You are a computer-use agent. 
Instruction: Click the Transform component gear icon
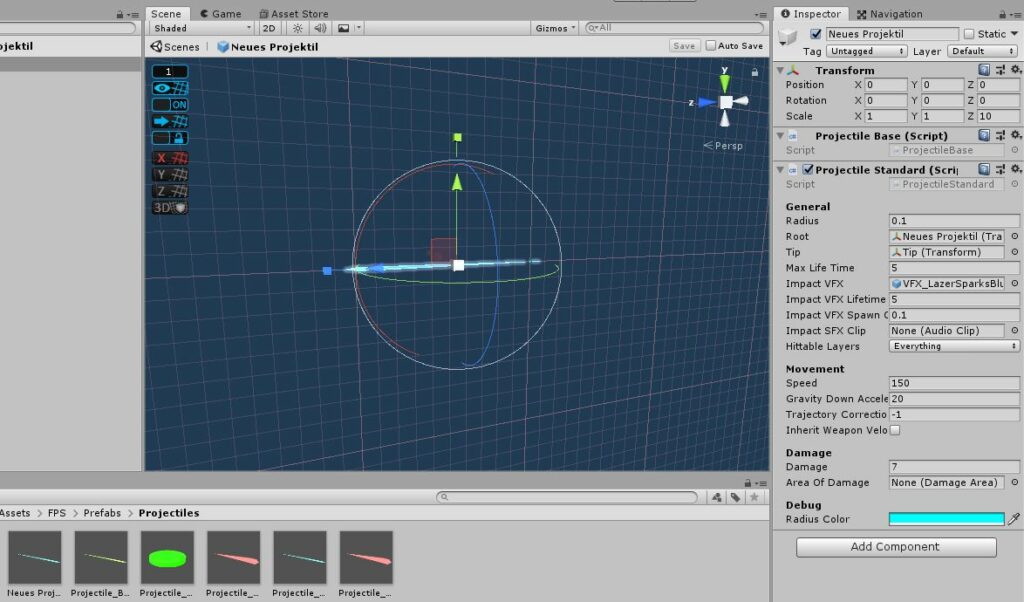point(1016,70)
